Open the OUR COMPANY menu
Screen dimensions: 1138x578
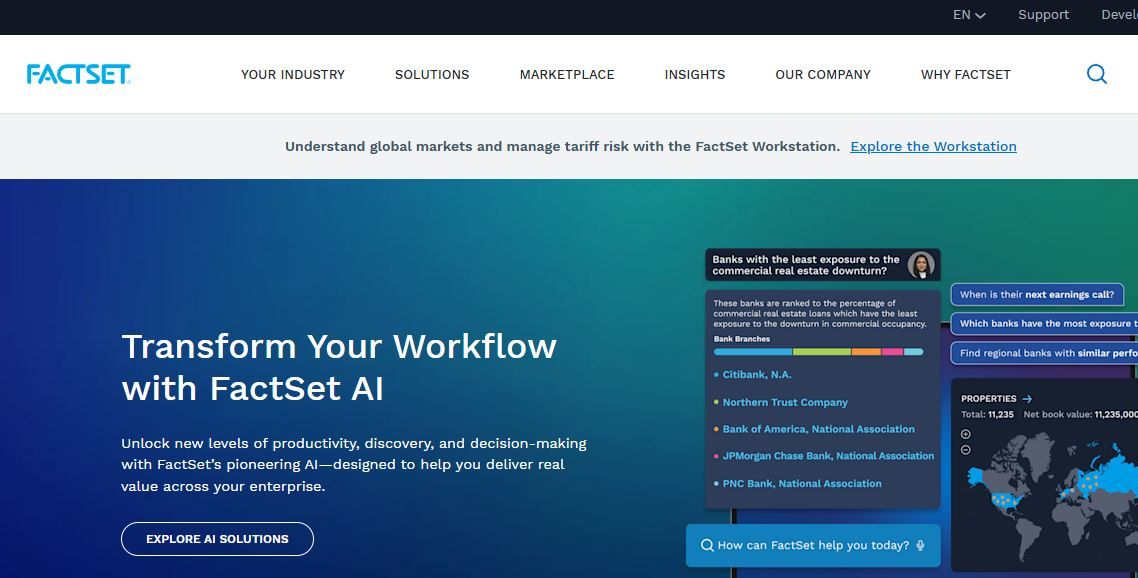pyautogui.click(x=822, y=74)
